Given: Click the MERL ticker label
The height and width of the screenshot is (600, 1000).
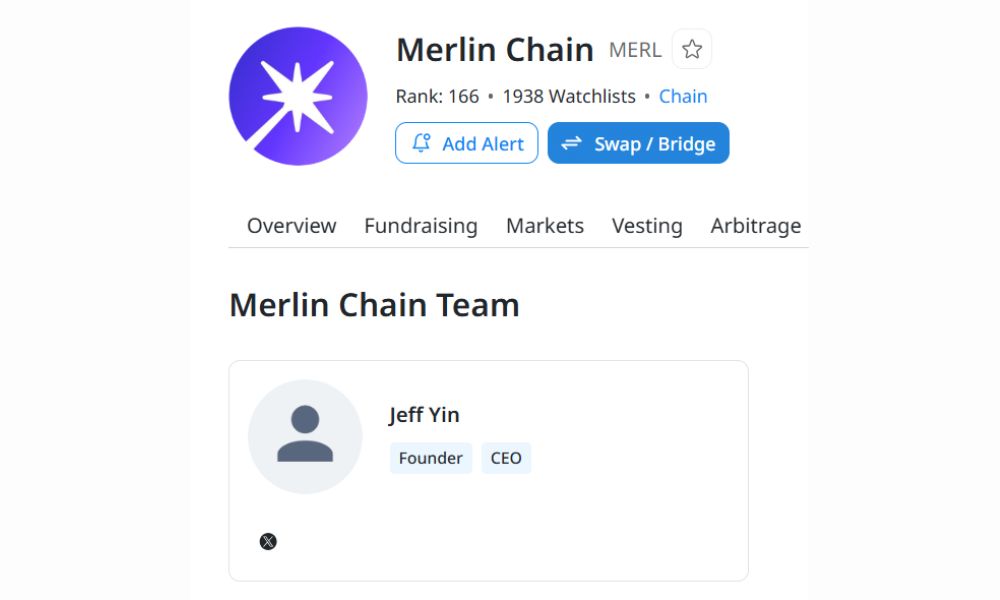Looking at the screenshot, I should click(637, 50).
